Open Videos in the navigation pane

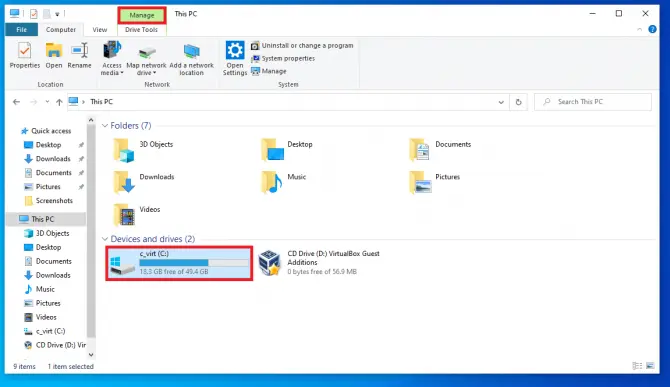pos(46,317)
